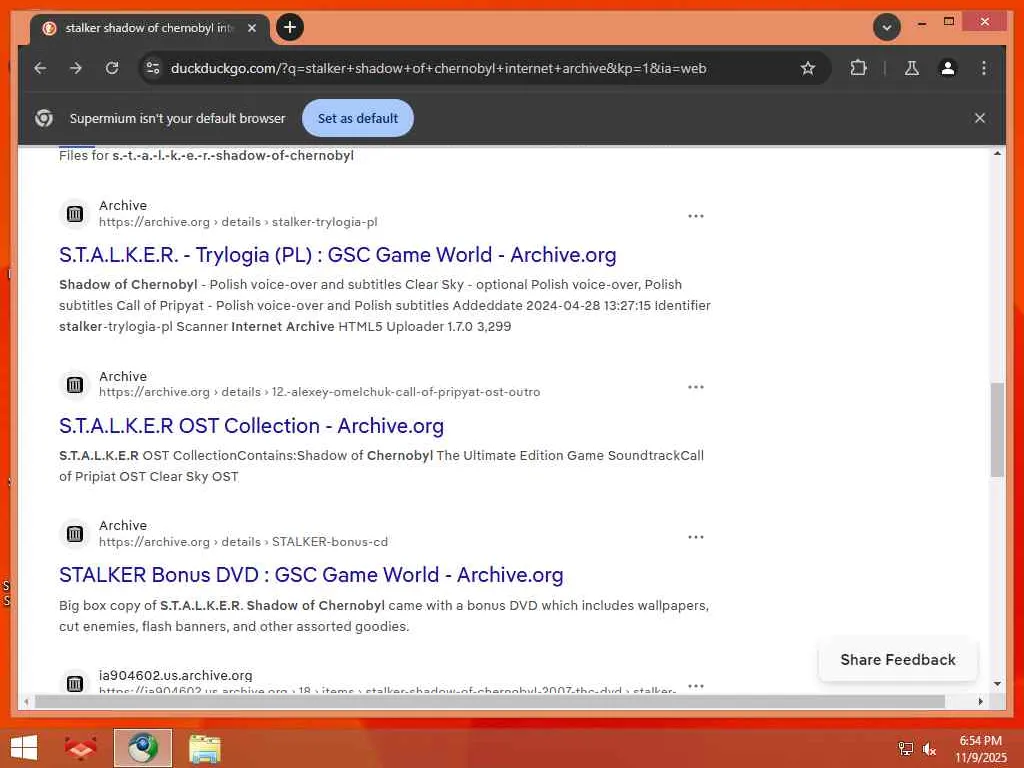Click the scroll up arrow
Screen dimensions: 1024x768
(997, 153)
